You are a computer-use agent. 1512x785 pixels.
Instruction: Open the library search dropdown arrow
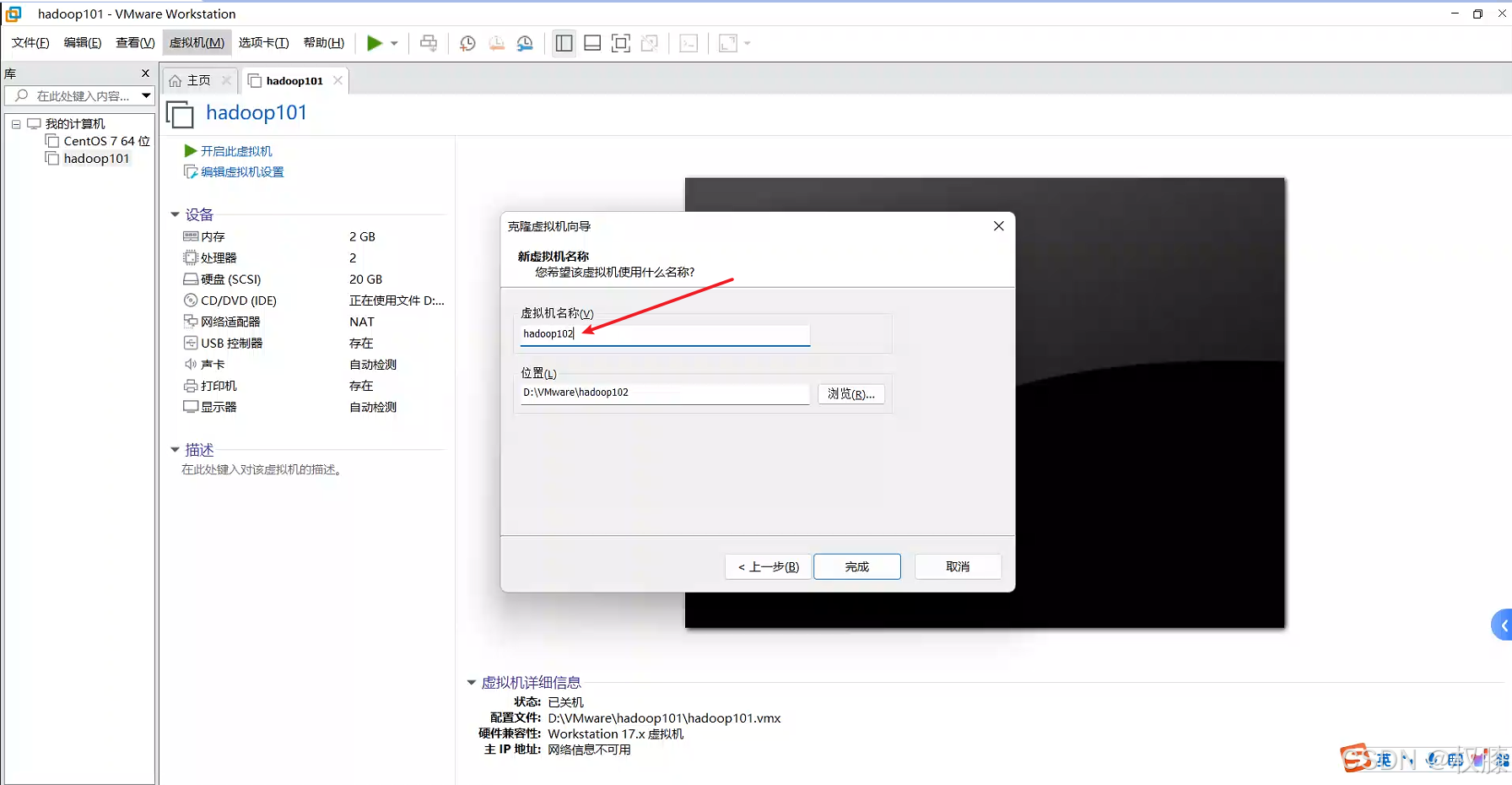coord(146,96)
